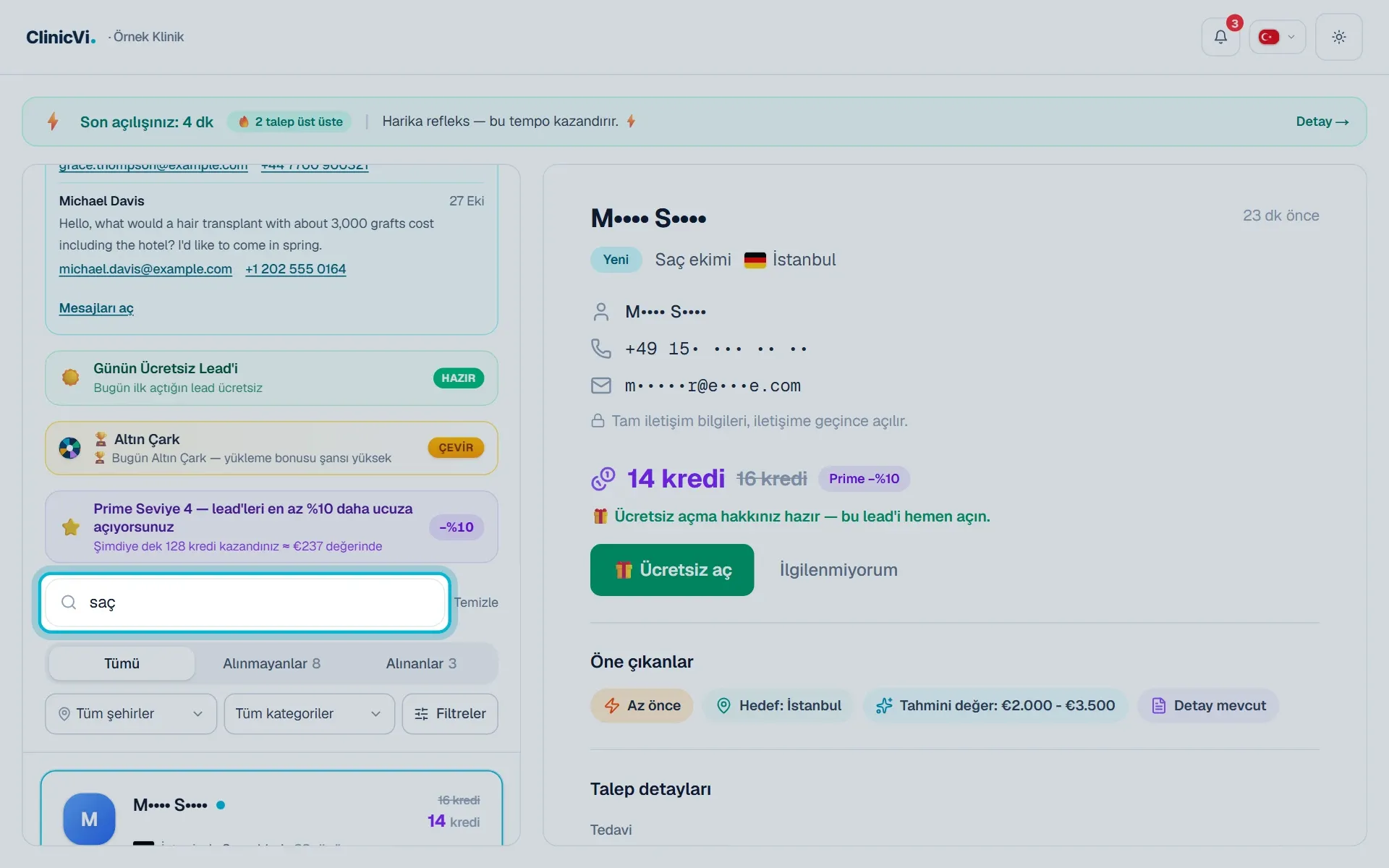Focus the search field containing saç
1389x868 pixels.
pyautogui.click(x=245, y=603)
